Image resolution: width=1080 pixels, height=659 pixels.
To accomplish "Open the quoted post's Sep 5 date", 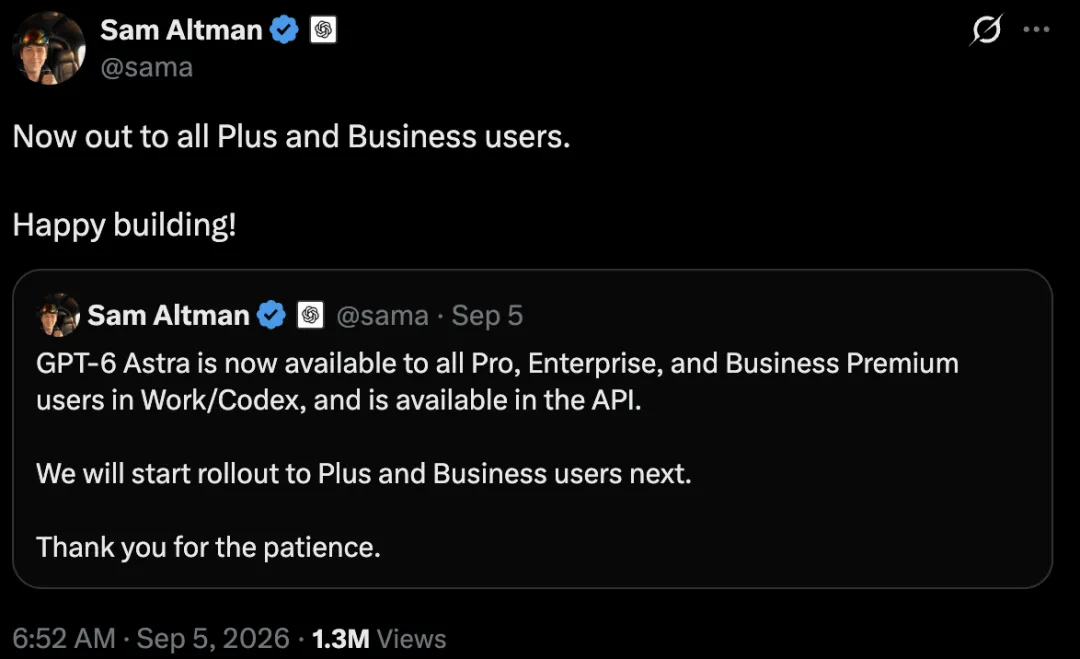I will pyautogui.click(x=487, y=315).
